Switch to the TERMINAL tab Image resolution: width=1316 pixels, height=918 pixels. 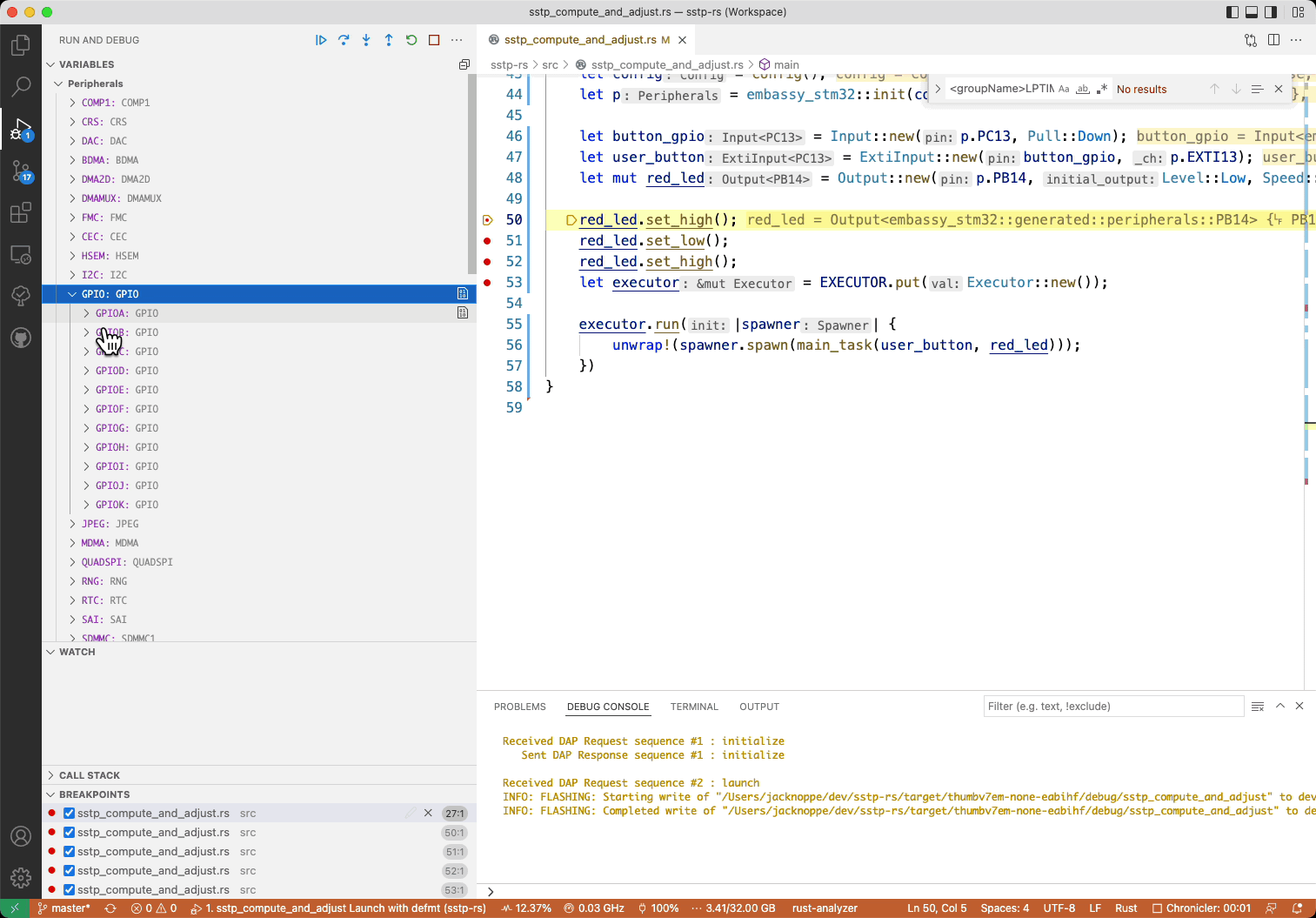694,707
